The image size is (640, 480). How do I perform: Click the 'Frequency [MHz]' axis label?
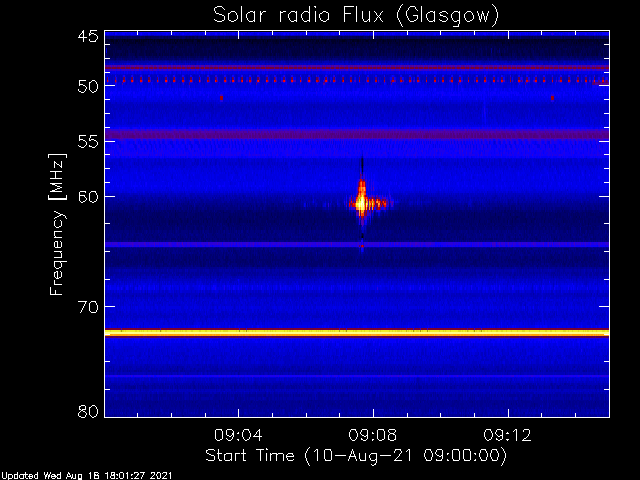point(57,224)
